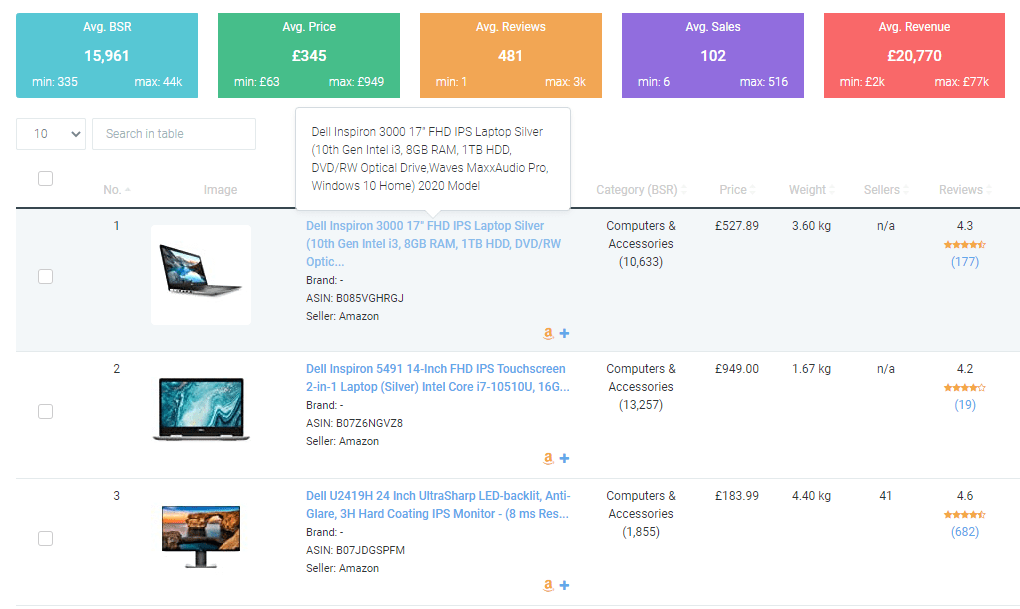Click the Avg. Sales 102 card
This screenshot has width=1020, height=609.
713,55
